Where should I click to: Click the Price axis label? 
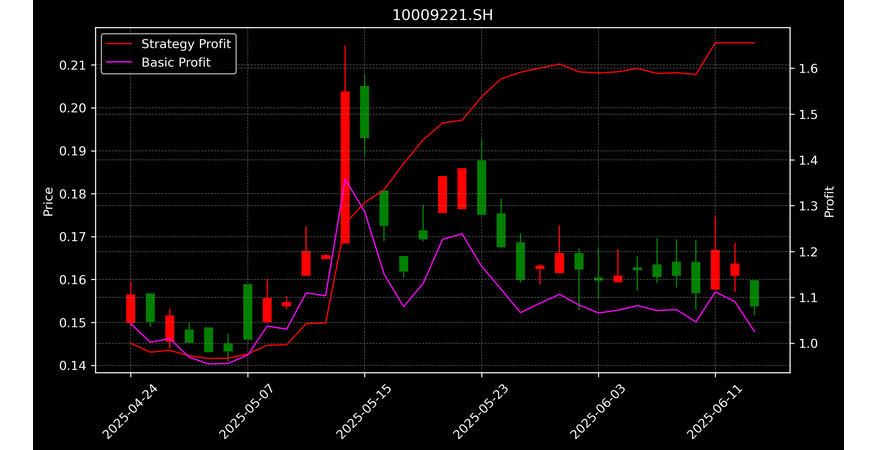tap(48, 201)
